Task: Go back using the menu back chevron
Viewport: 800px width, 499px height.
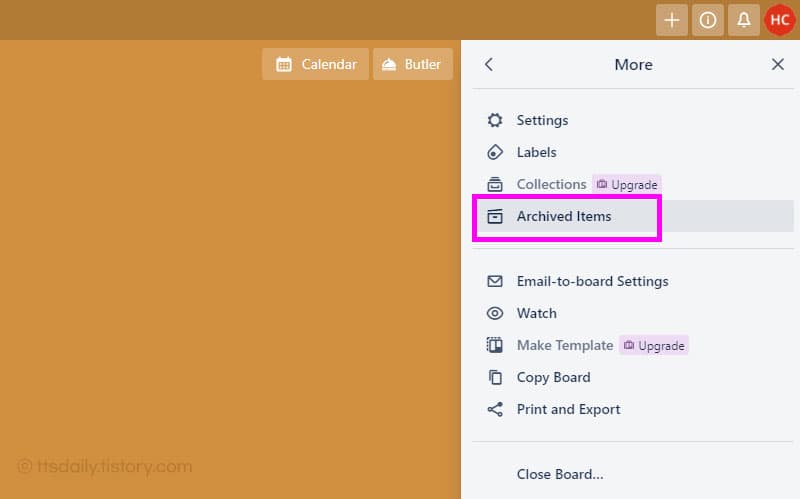Action: click(489, 64)
